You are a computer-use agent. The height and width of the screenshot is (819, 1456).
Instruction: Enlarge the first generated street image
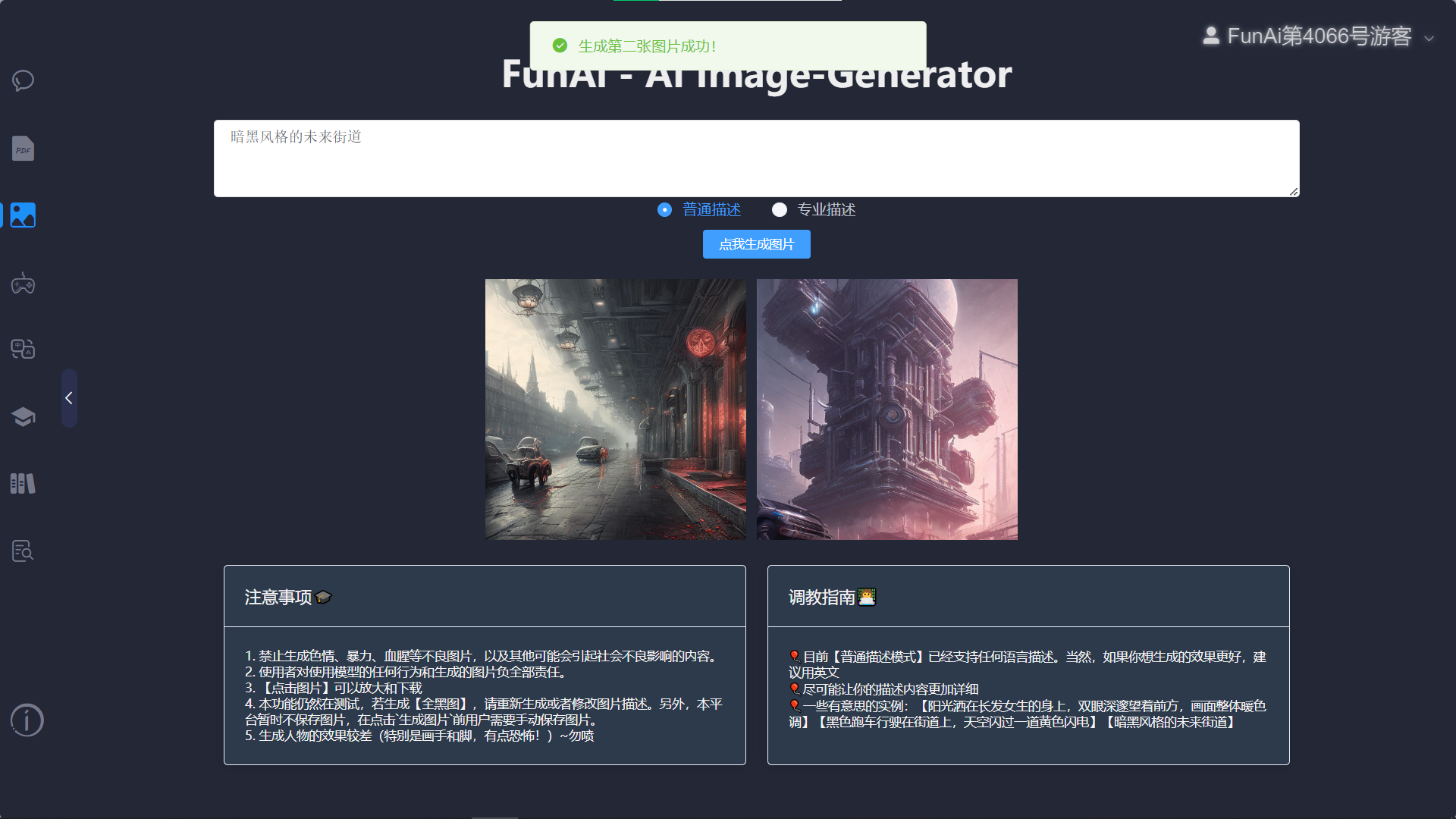point(615,409)
